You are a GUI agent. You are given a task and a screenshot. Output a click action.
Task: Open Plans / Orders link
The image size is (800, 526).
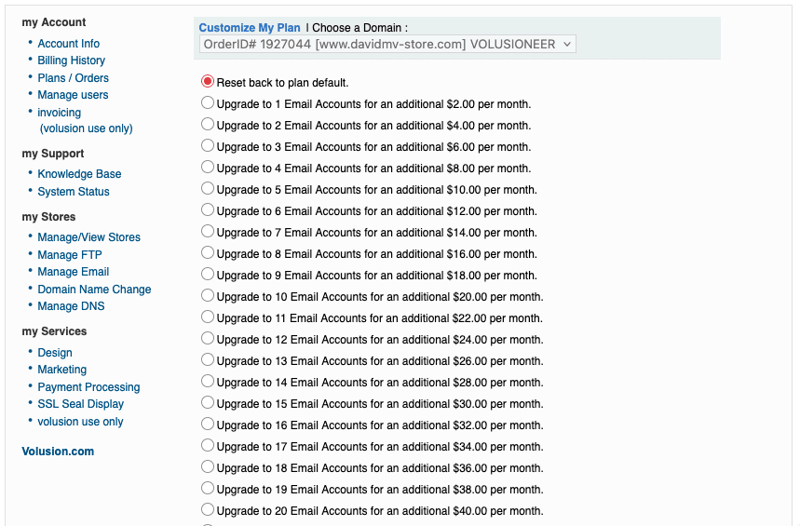(x=73, y=78)
